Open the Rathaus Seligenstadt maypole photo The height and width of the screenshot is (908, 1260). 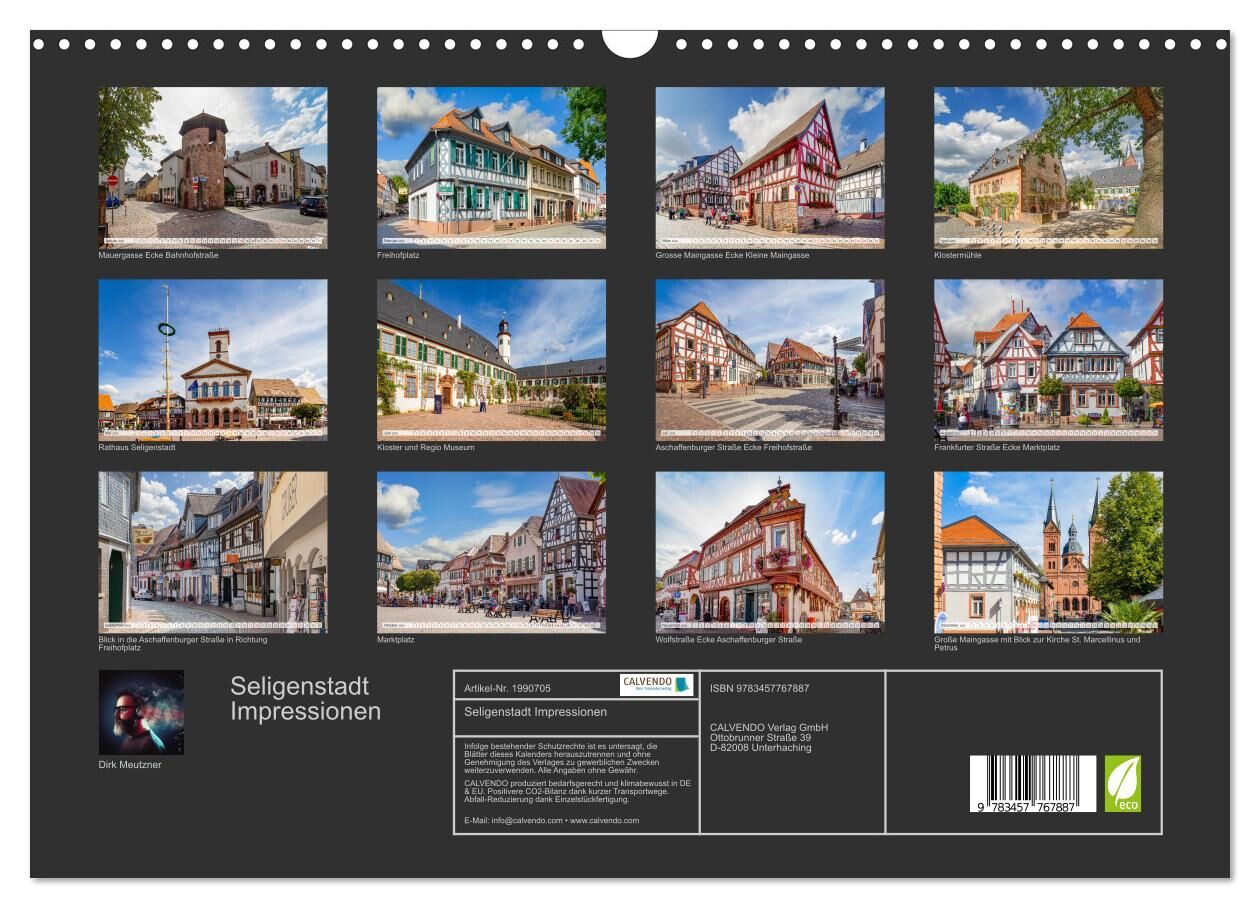pos(212,360)
